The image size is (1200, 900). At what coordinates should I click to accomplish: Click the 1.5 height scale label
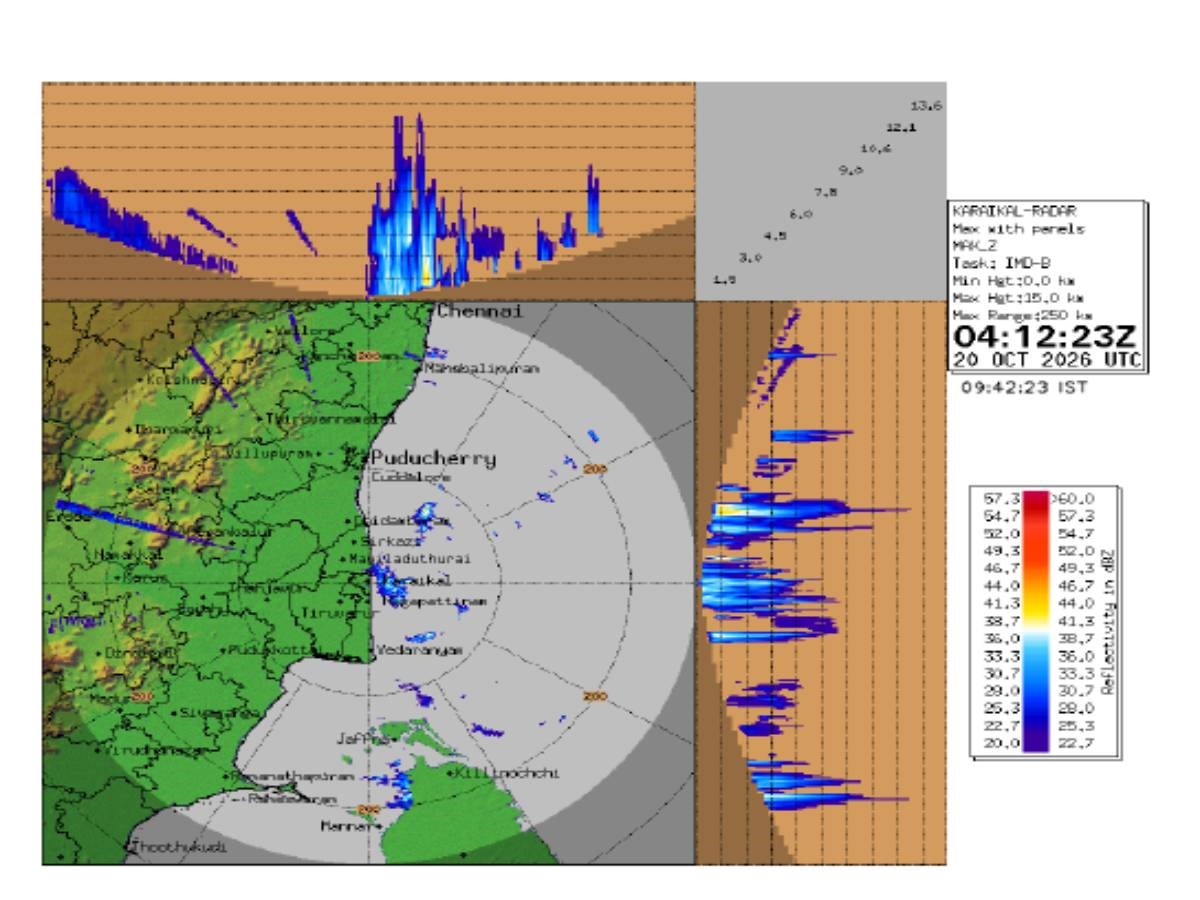pyautogui.click(x=724, y=280)
